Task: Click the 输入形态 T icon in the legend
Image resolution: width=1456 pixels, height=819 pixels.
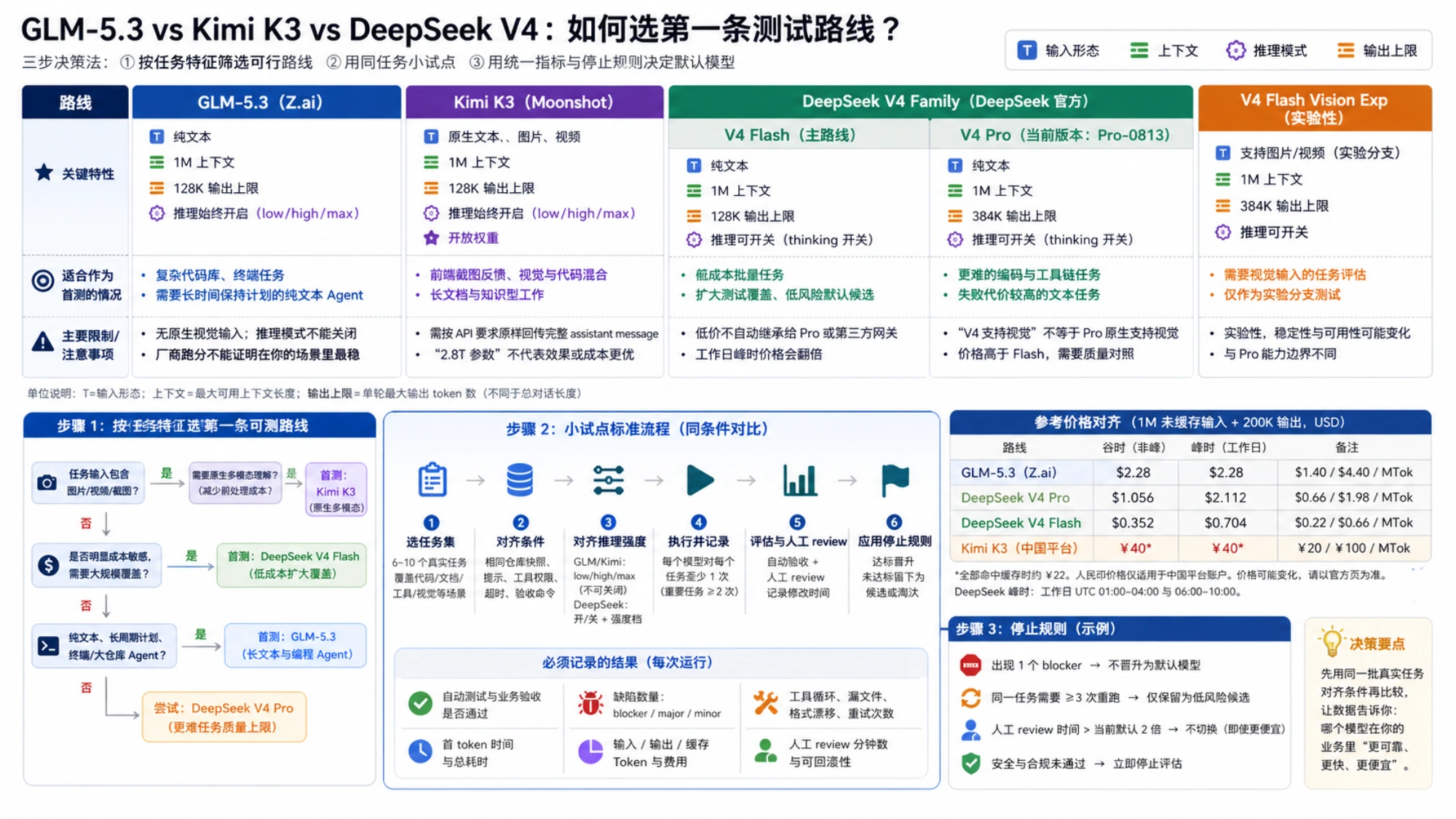Action: (x=1026, y=50)
